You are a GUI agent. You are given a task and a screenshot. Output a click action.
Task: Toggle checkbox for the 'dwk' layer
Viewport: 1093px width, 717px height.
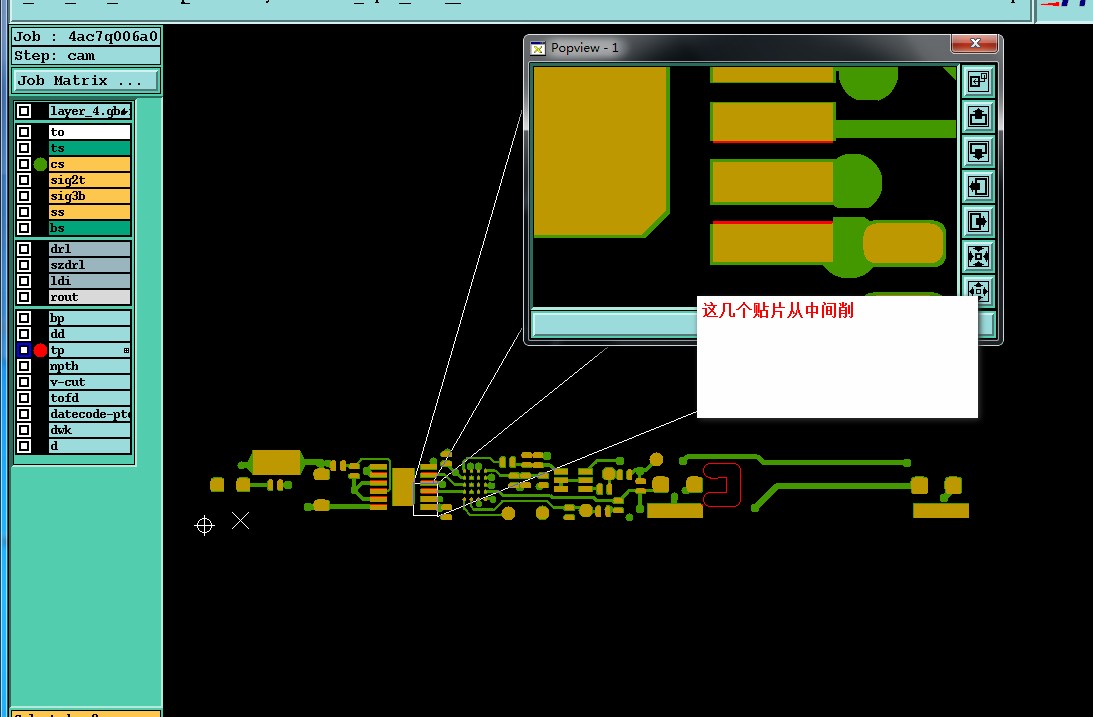(x=24, y=430)
